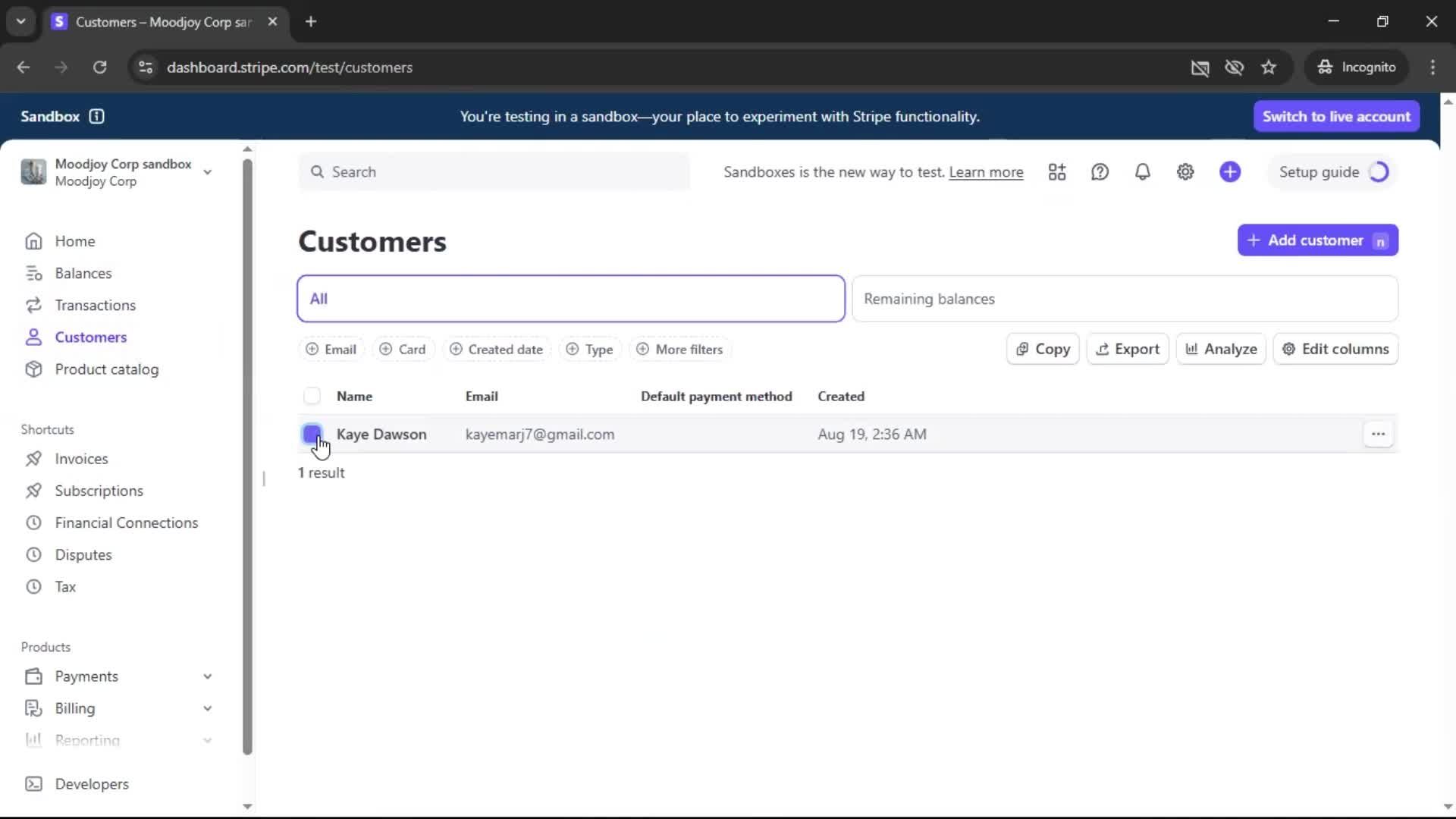Open the Moodjoy Corp sandbox account switcher

(x=118, y=172)
